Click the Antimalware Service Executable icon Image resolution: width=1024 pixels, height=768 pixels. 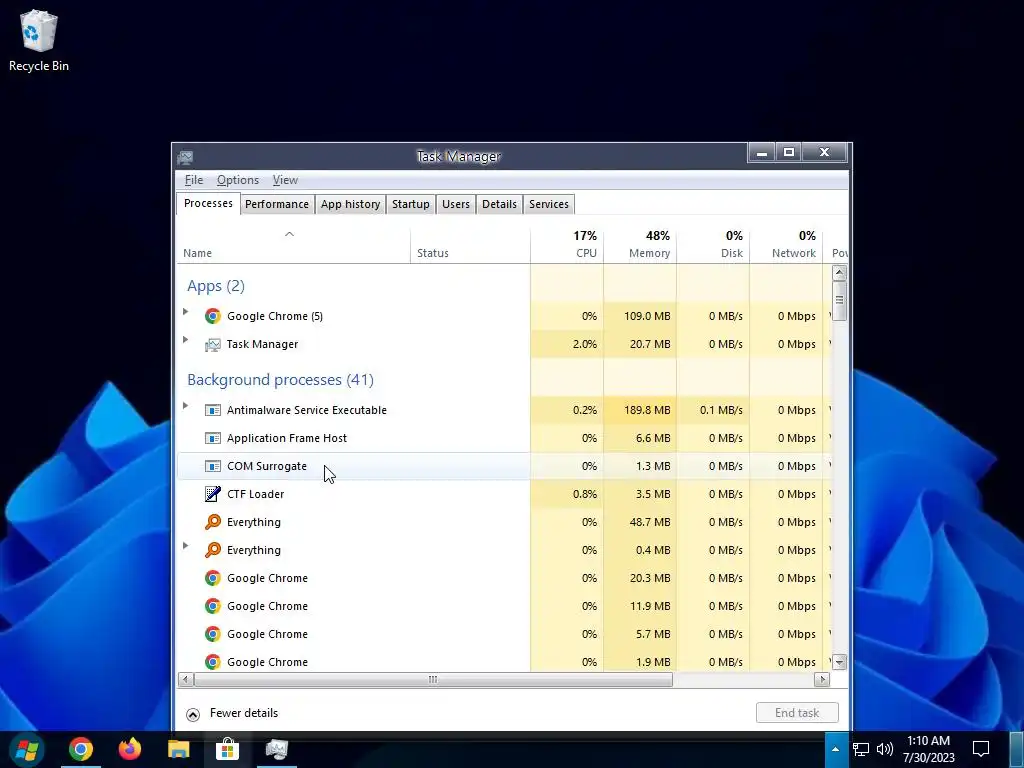212,410
